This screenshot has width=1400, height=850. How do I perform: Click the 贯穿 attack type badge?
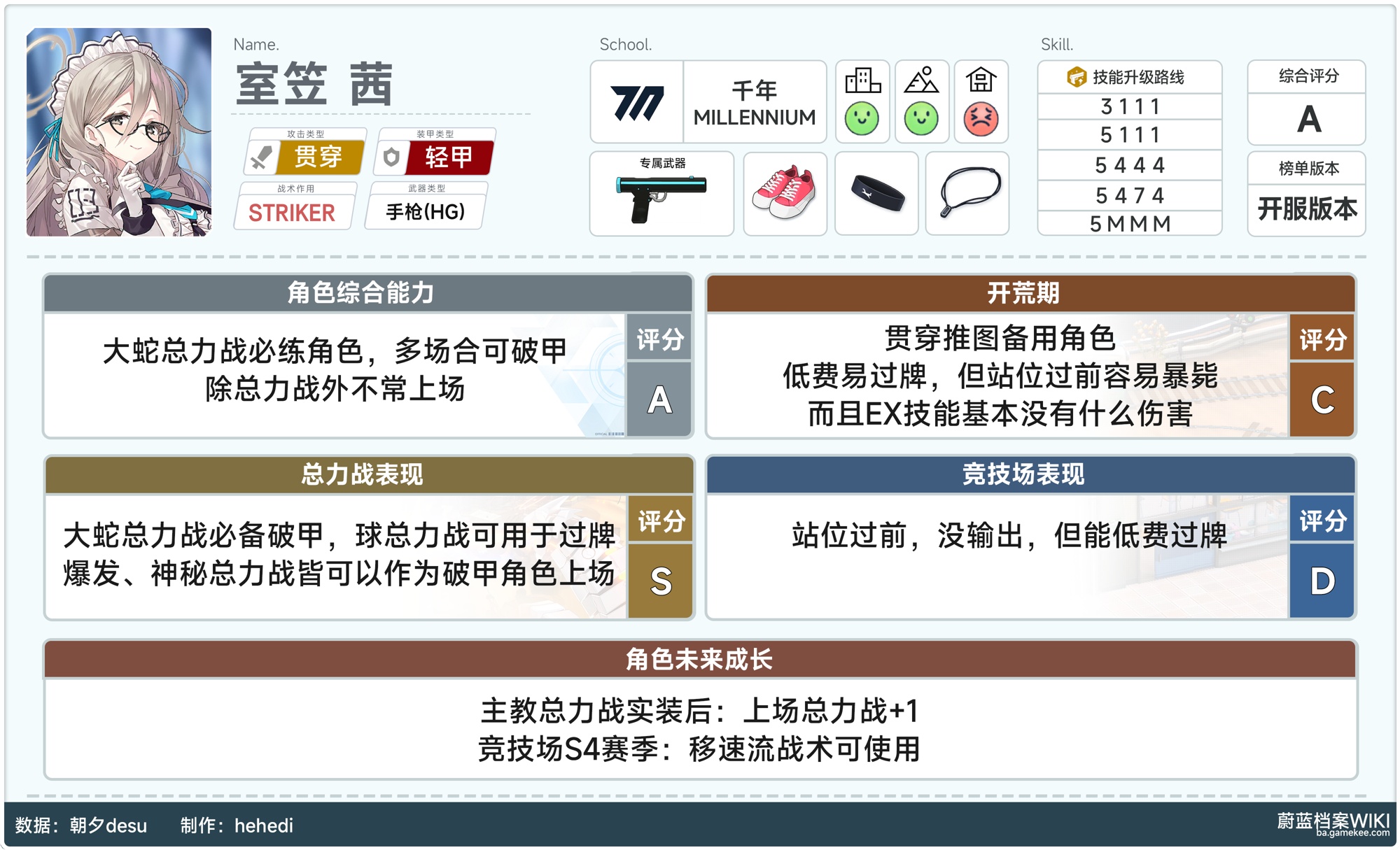click(319, 157)
